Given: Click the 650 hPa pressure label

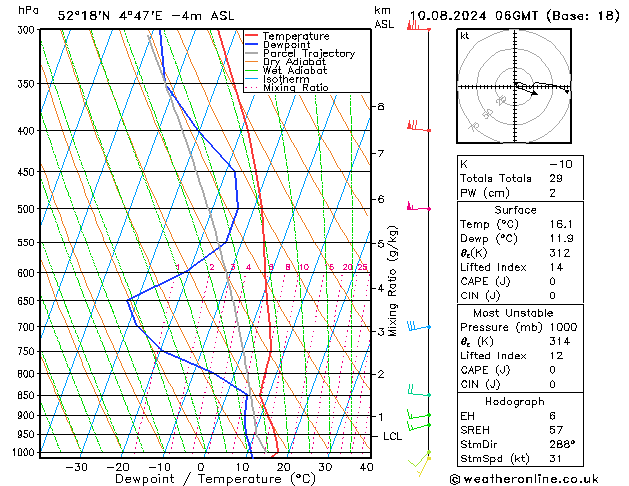Looking at the screenshot, I should (28, 301).
